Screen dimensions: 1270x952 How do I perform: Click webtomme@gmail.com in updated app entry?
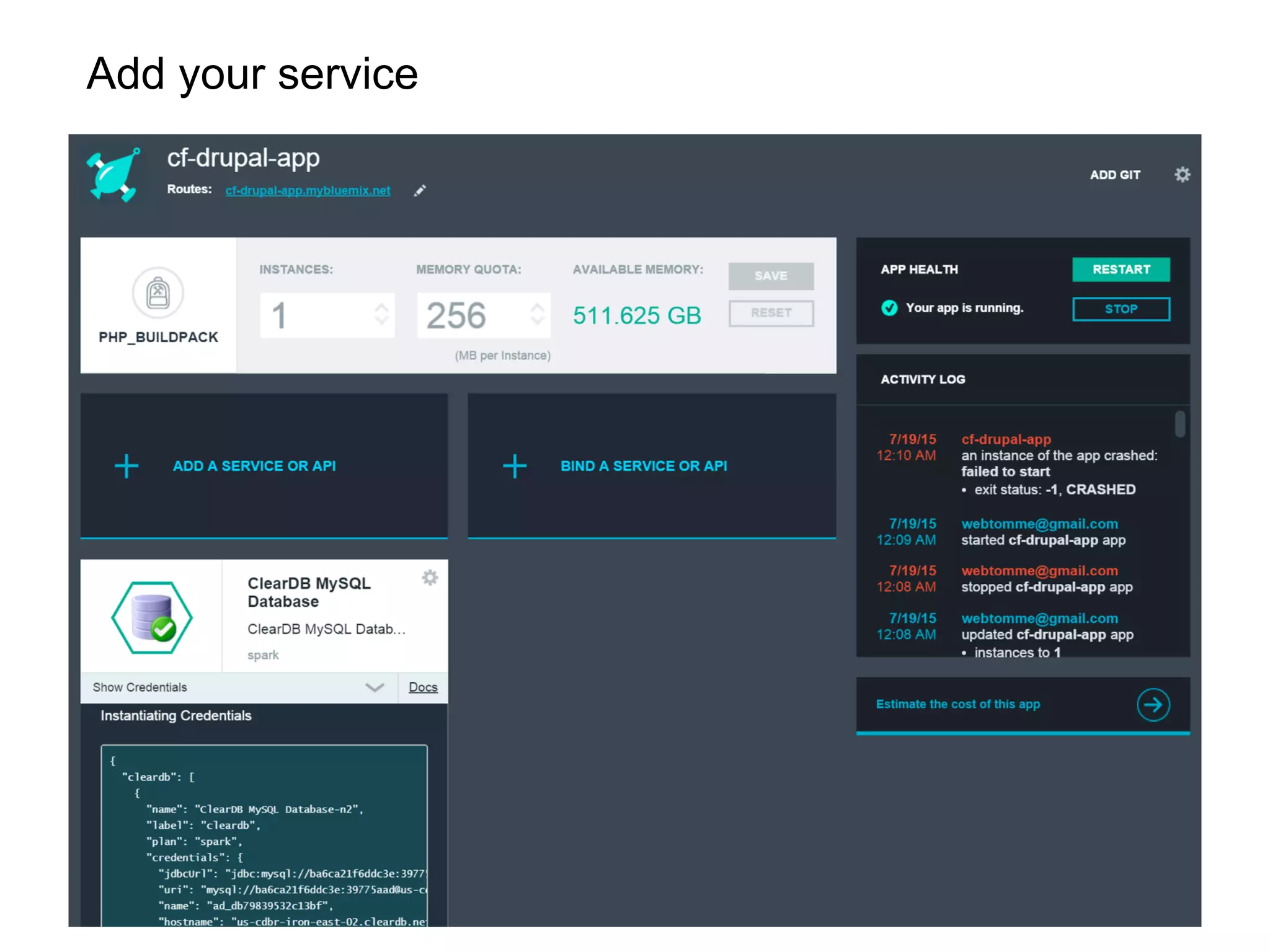1039,619
